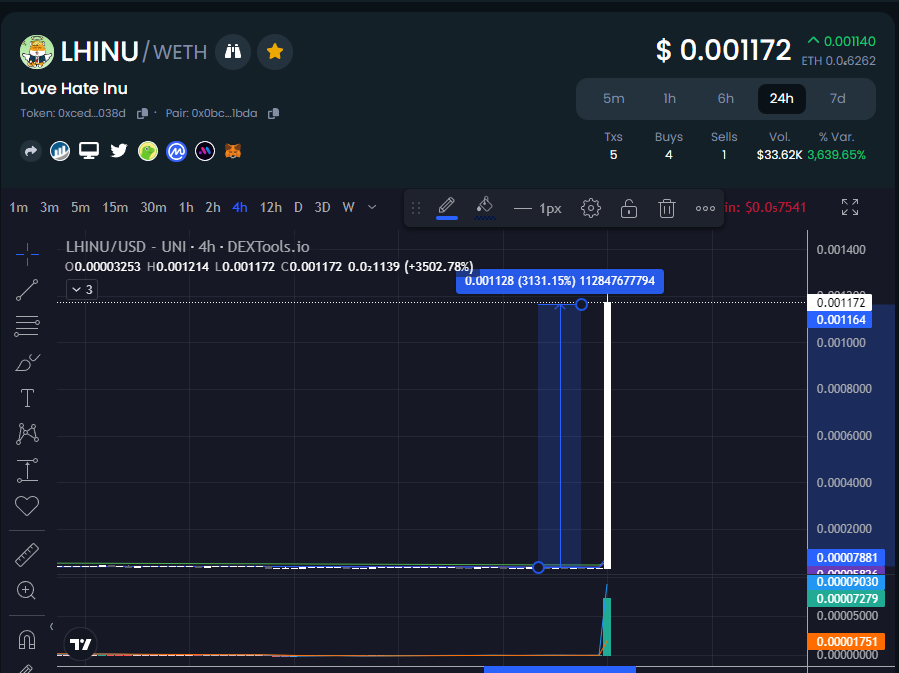Expand the indicators legend showing 3

83,289
